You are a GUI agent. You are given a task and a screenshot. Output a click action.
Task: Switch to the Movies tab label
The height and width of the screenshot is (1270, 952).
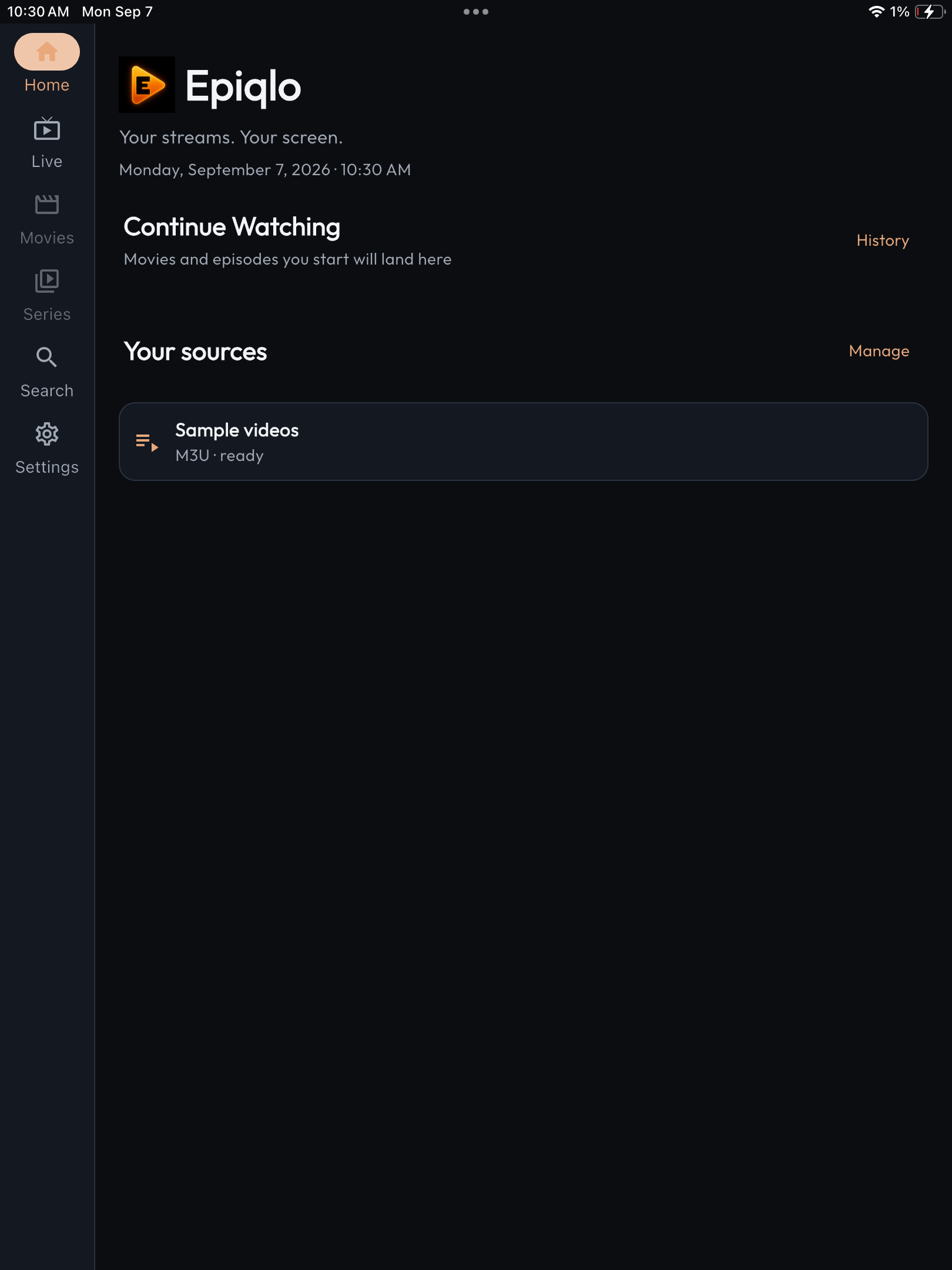[47, 238]
